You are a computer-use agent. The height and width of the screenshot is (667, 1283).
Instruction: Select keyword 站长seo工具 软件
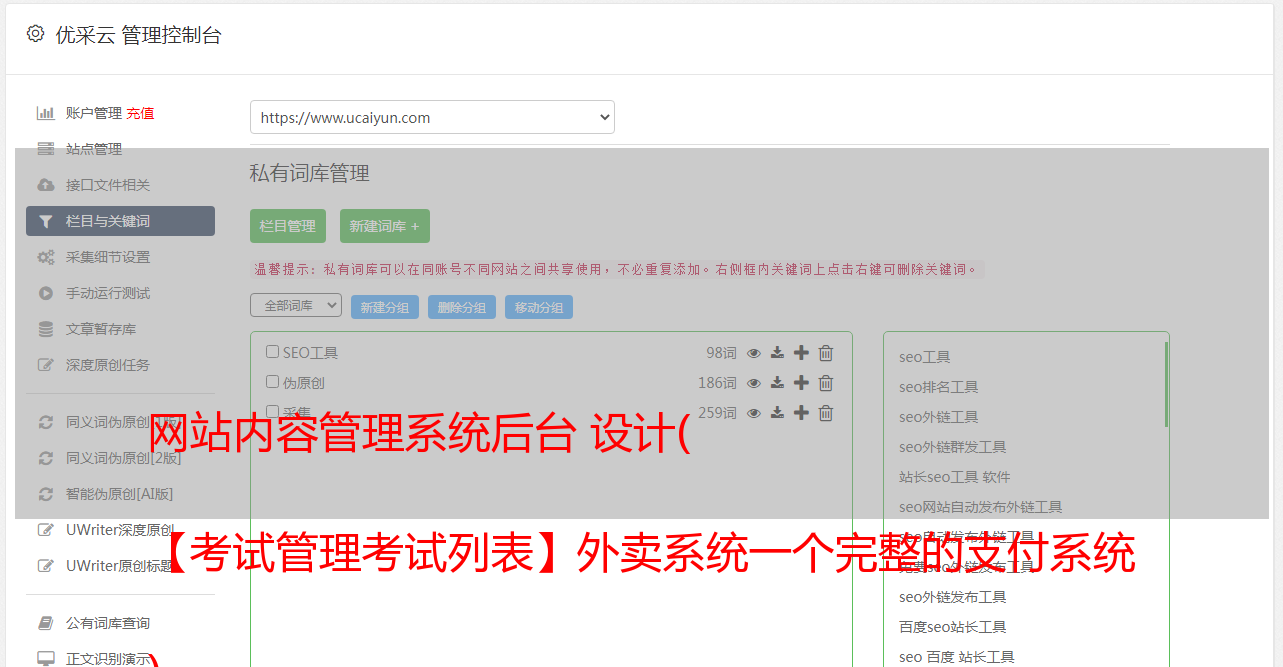point(954,477)
